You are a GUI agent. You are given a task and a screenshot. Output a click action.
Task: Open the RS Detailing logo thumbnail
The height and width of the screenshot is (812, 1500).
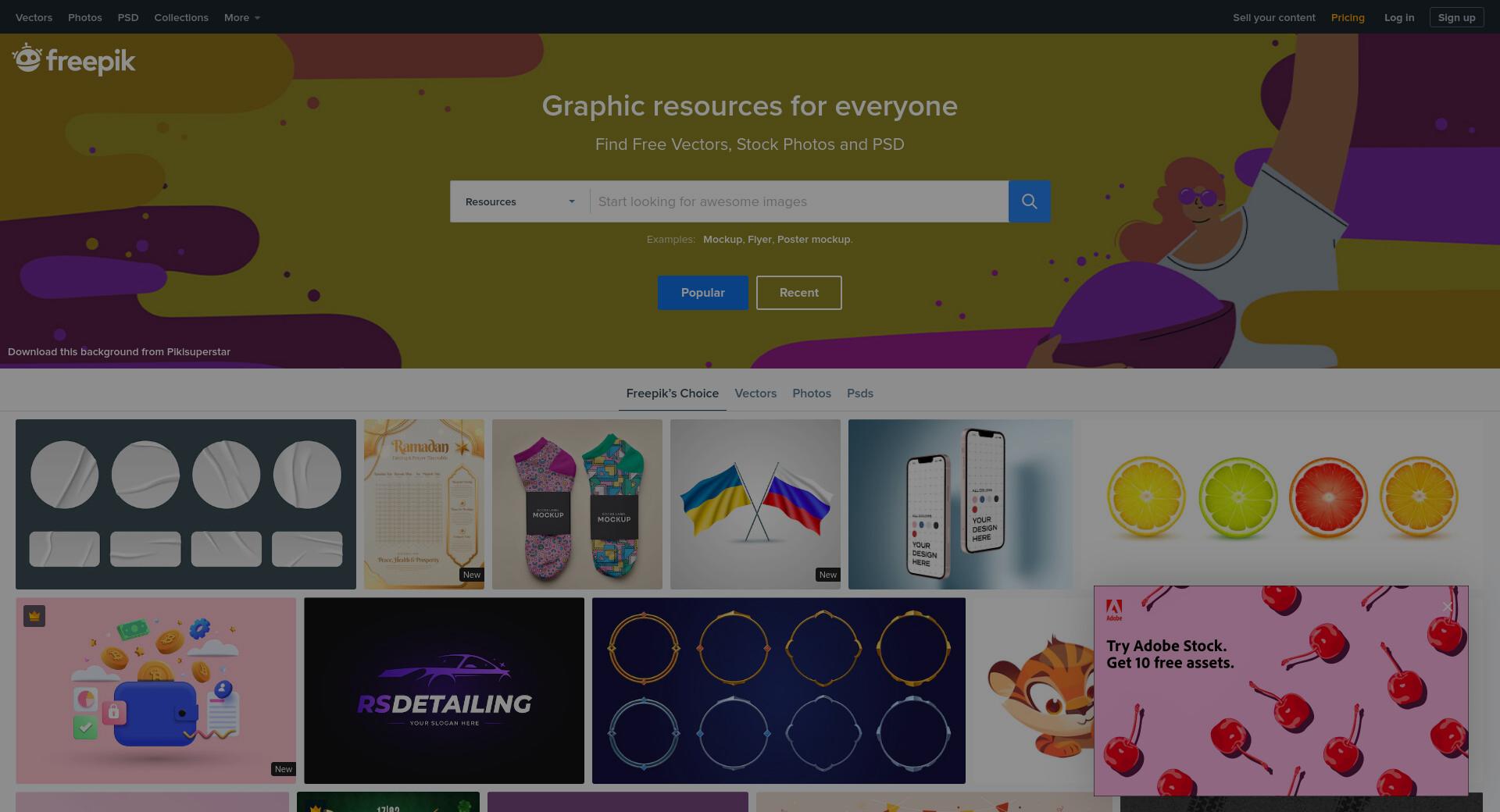(444, 691)
